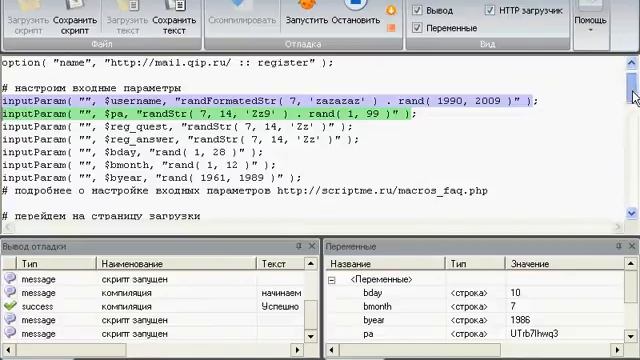Image resolution: width=640 pixels, height=360 pixels.
Task: Toggle the Вывод checkbox
Action: [x=417, y=10]
